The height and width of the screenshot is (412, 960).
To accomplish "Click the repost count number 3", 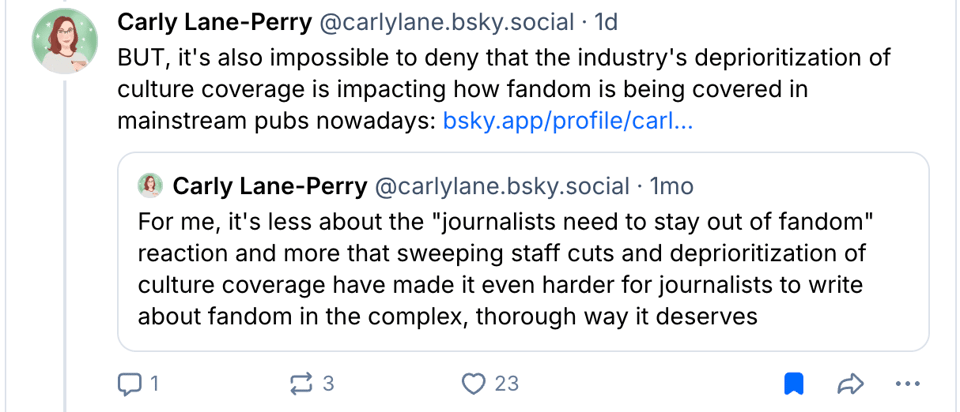I will click(x=328, y=383).
